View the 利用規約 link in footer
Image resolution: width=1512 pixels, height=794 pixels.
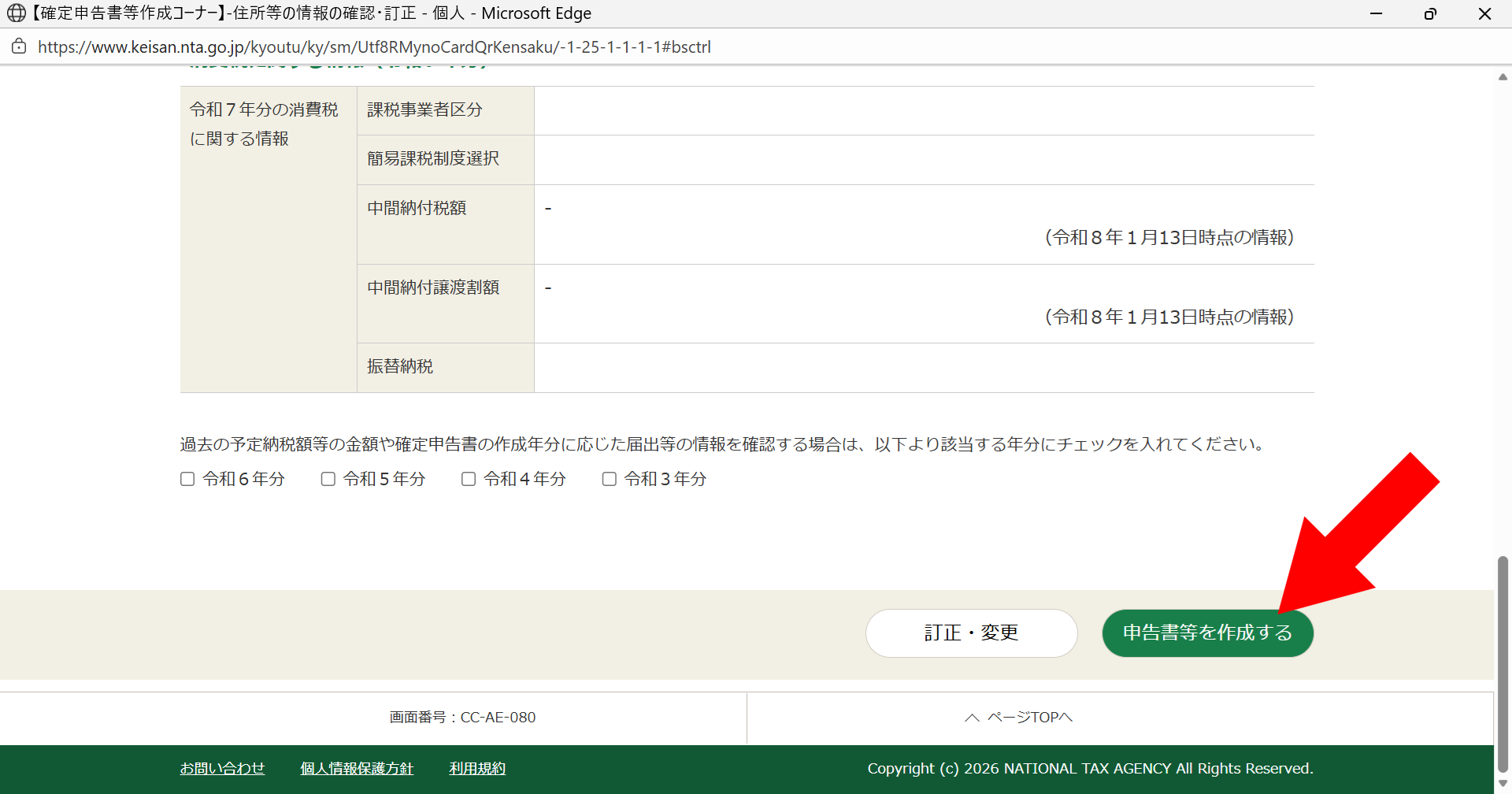(477, 769)
